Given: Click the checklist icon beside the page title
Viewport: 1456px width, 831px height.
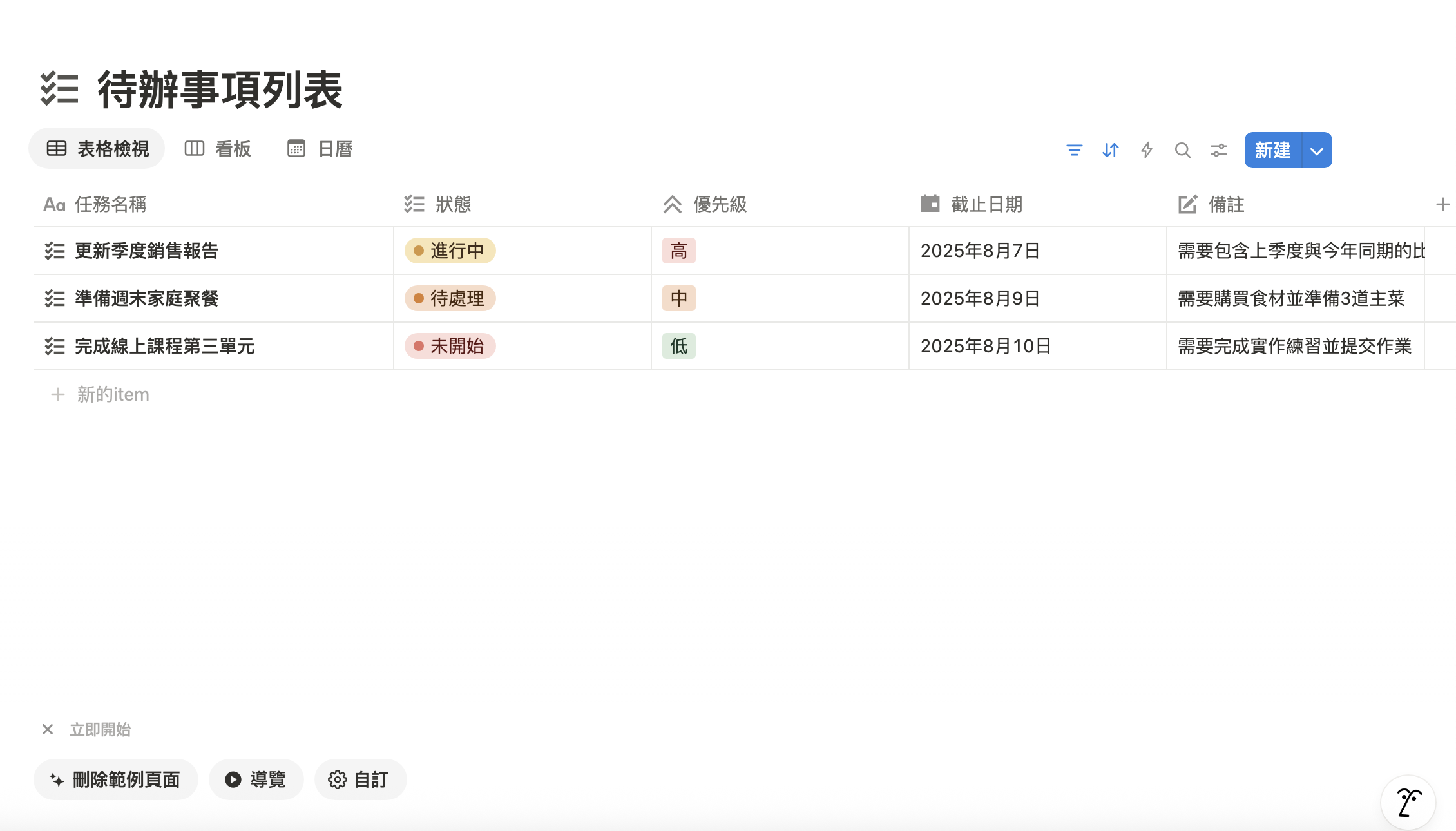Looking at the screenshot, I should [59, 89].
